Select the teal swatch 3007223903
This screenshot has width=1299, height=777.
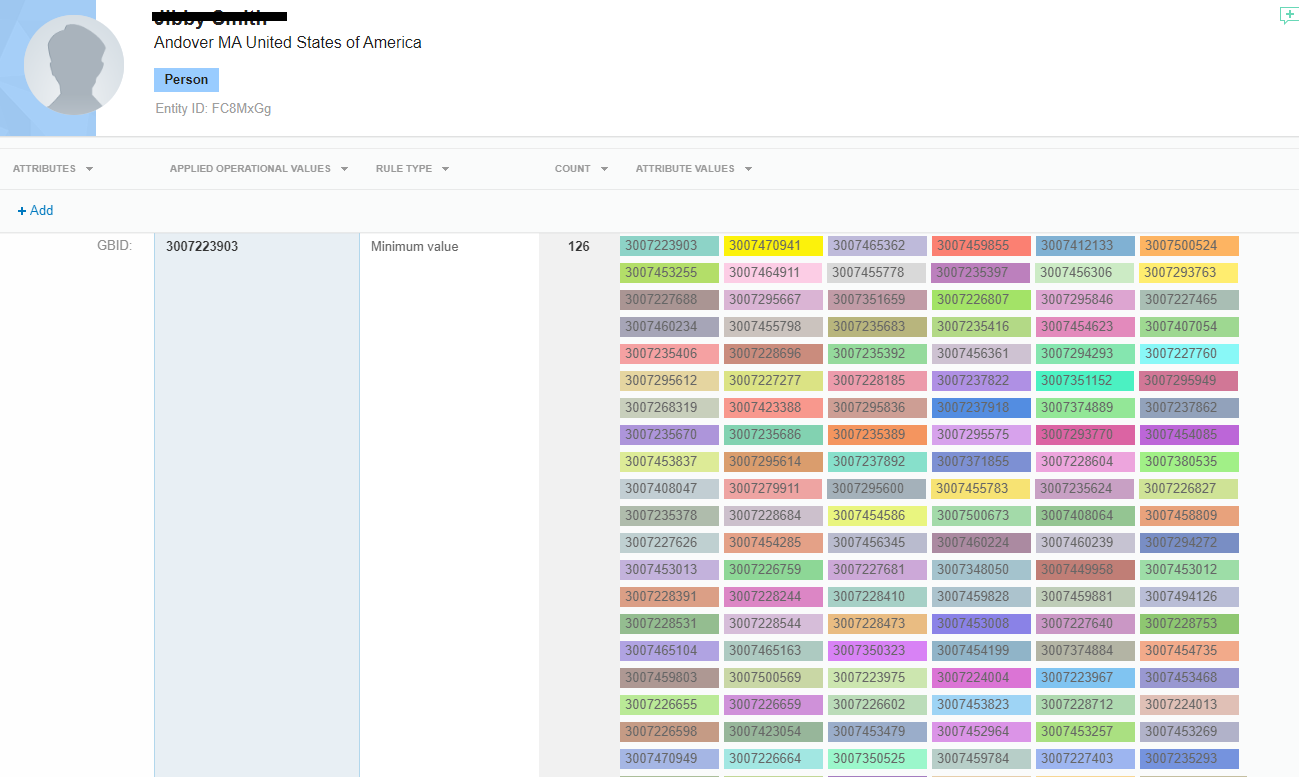pos(669,246)
